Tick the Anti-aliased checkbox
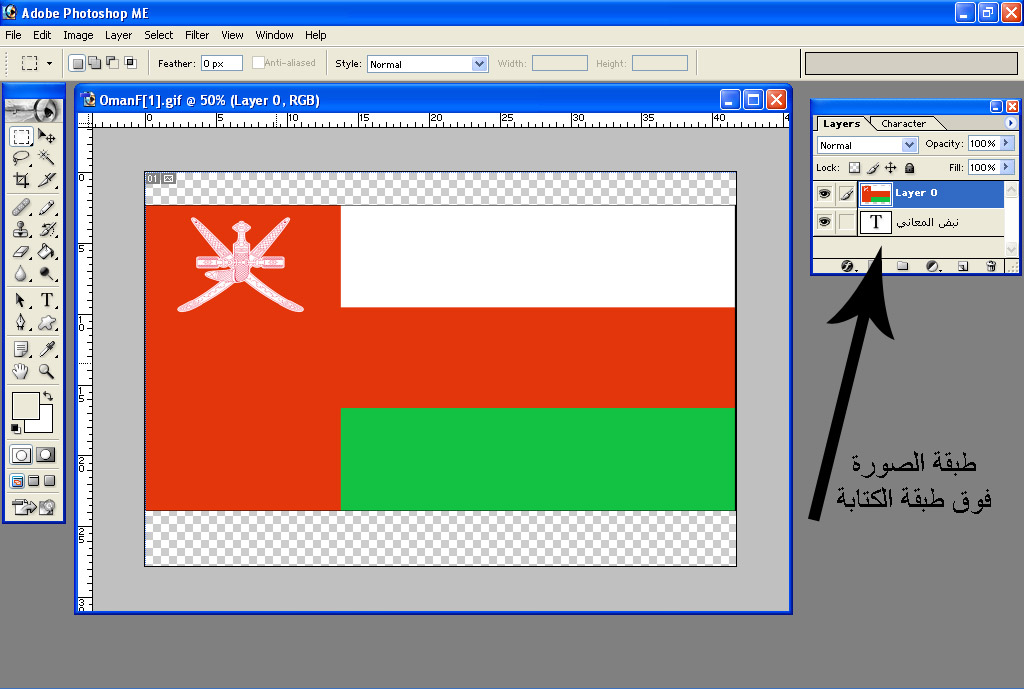Image resolution: width=1024 pixels, height=689 pixels. pos(258,63)
